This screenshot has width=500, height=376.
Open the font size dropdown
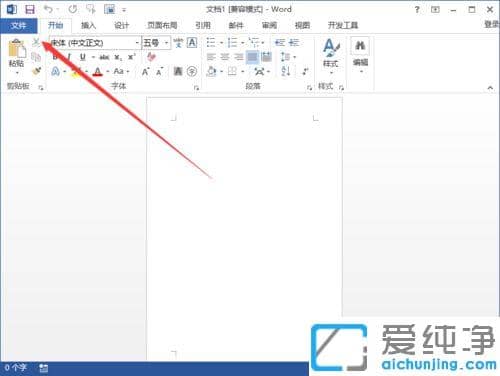(x=166, y=43)
